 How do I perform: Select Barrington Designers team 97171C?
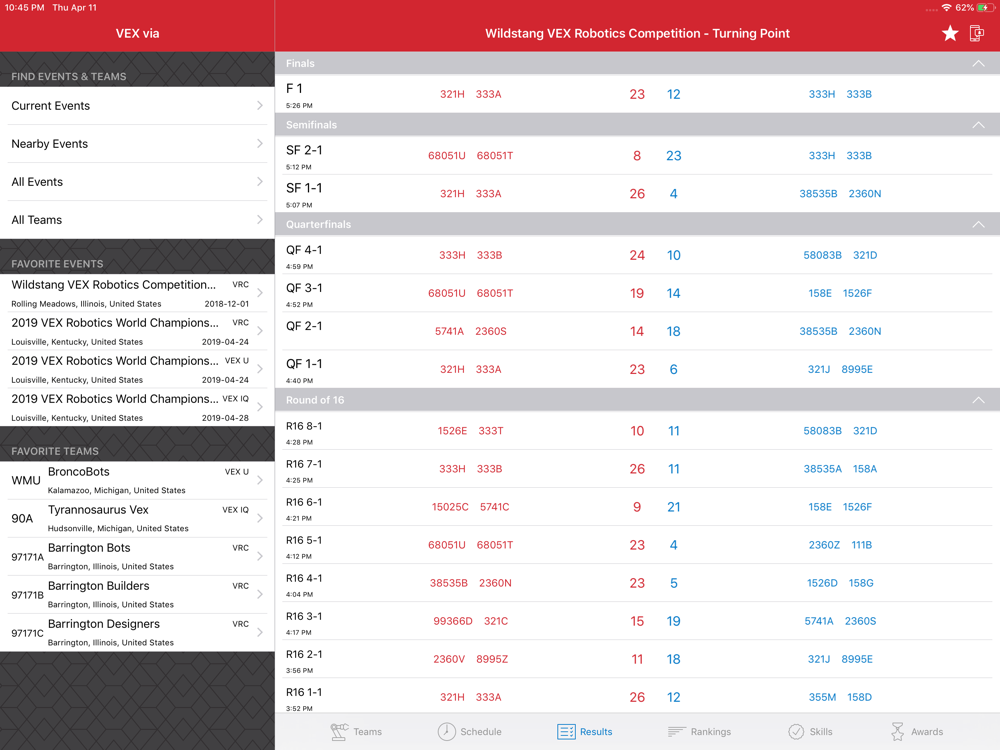click(137, 633)
